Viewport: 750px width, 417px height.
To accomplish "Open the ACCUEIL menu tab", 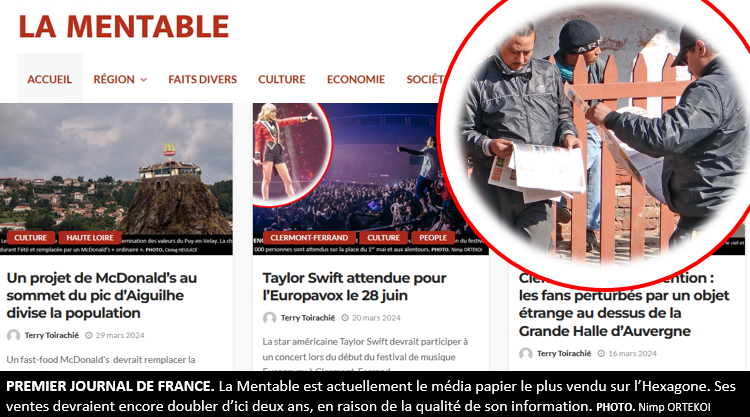I will [50, 79].
